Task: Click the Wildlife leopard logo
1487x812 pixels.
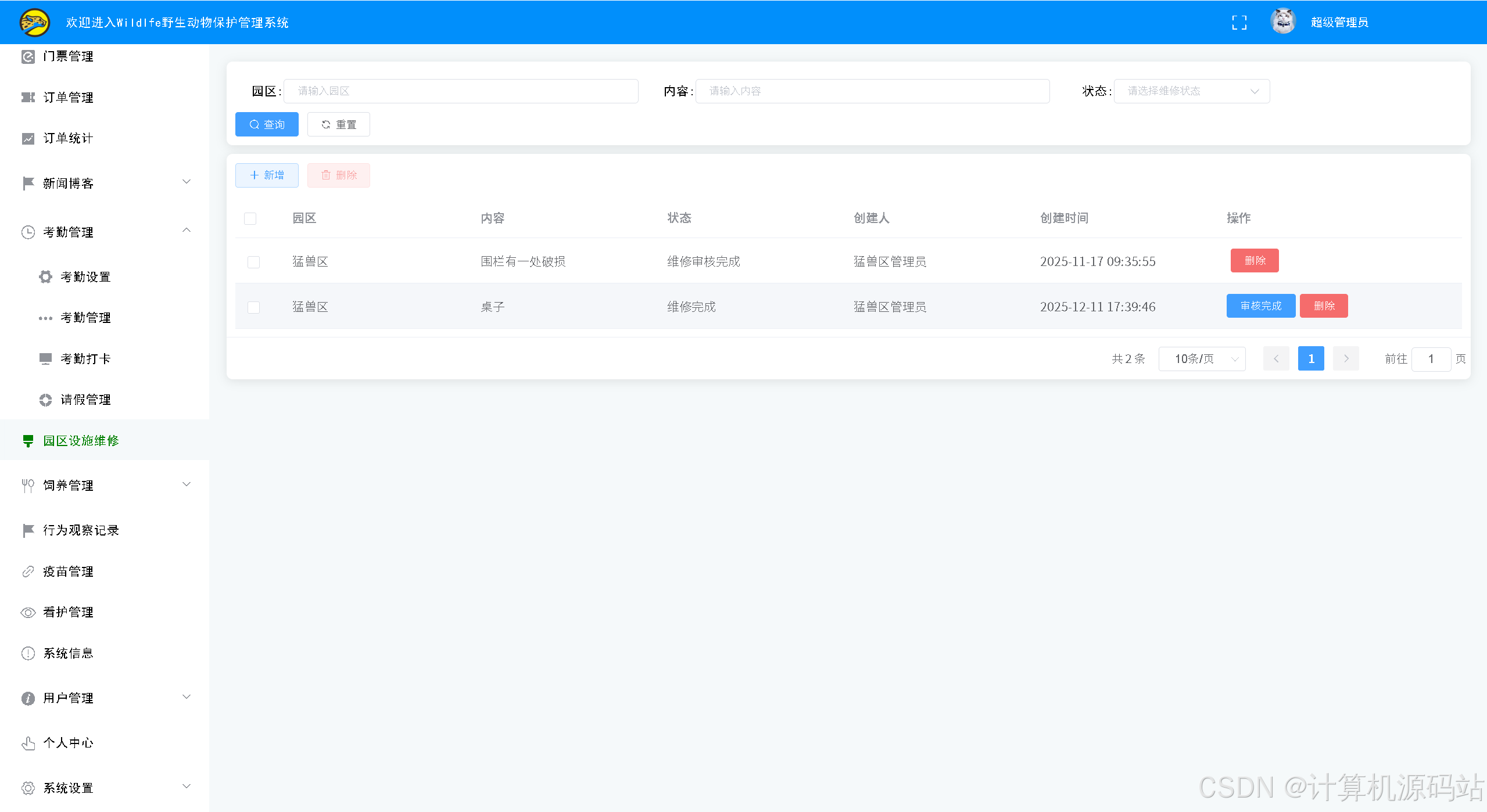Action: pyautogui.click(x=34, y=23)
